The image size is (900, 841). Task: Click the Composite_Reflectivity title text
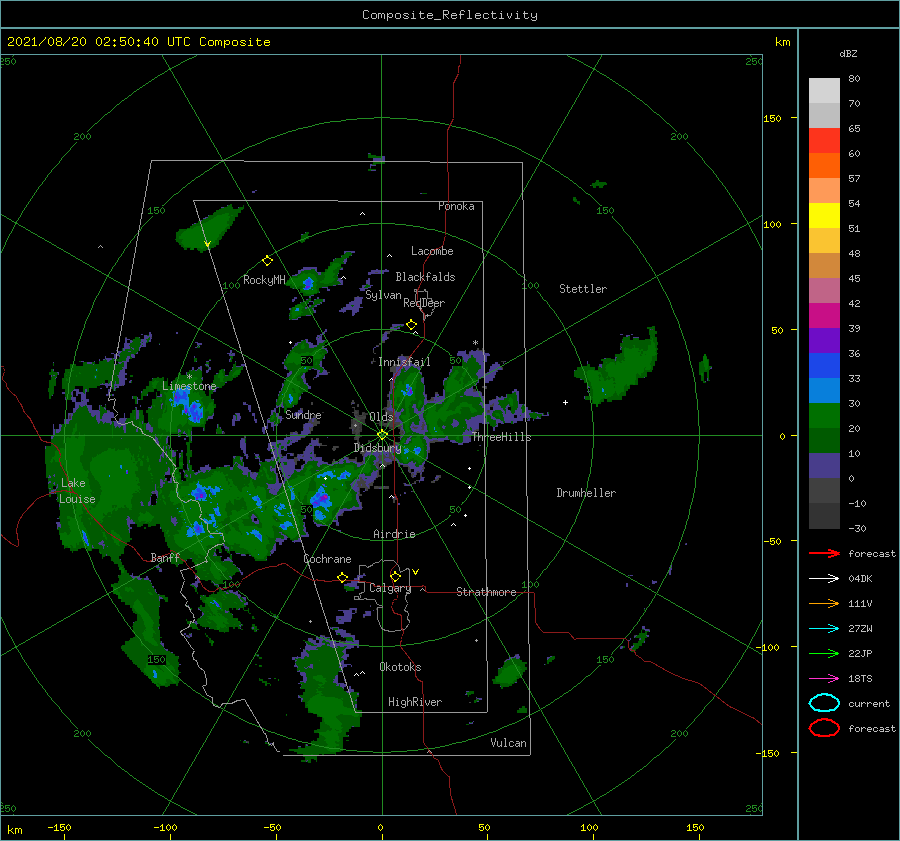(449, 15)
